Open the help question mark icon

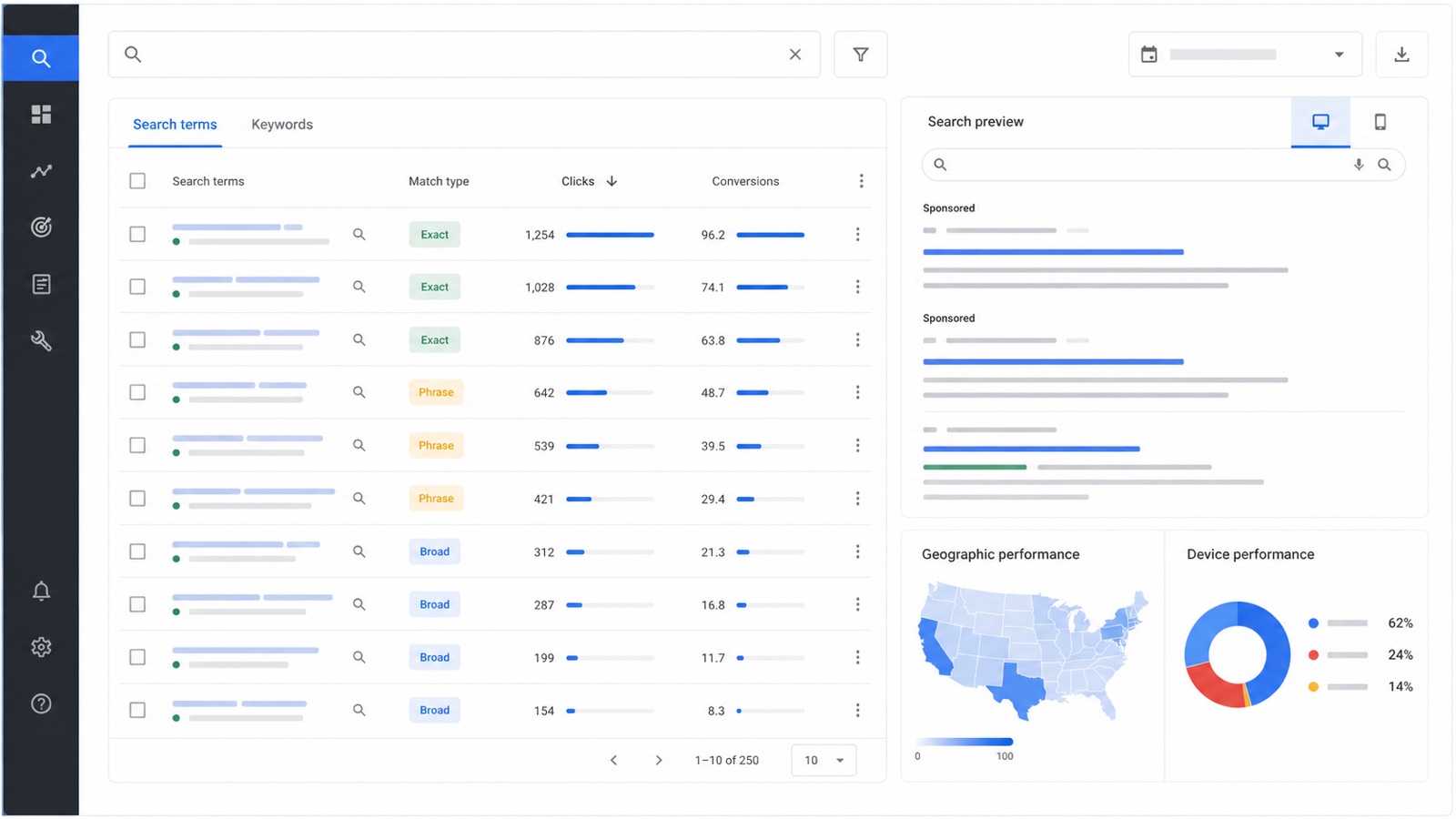pyautogui.click(x=41, y=703)
